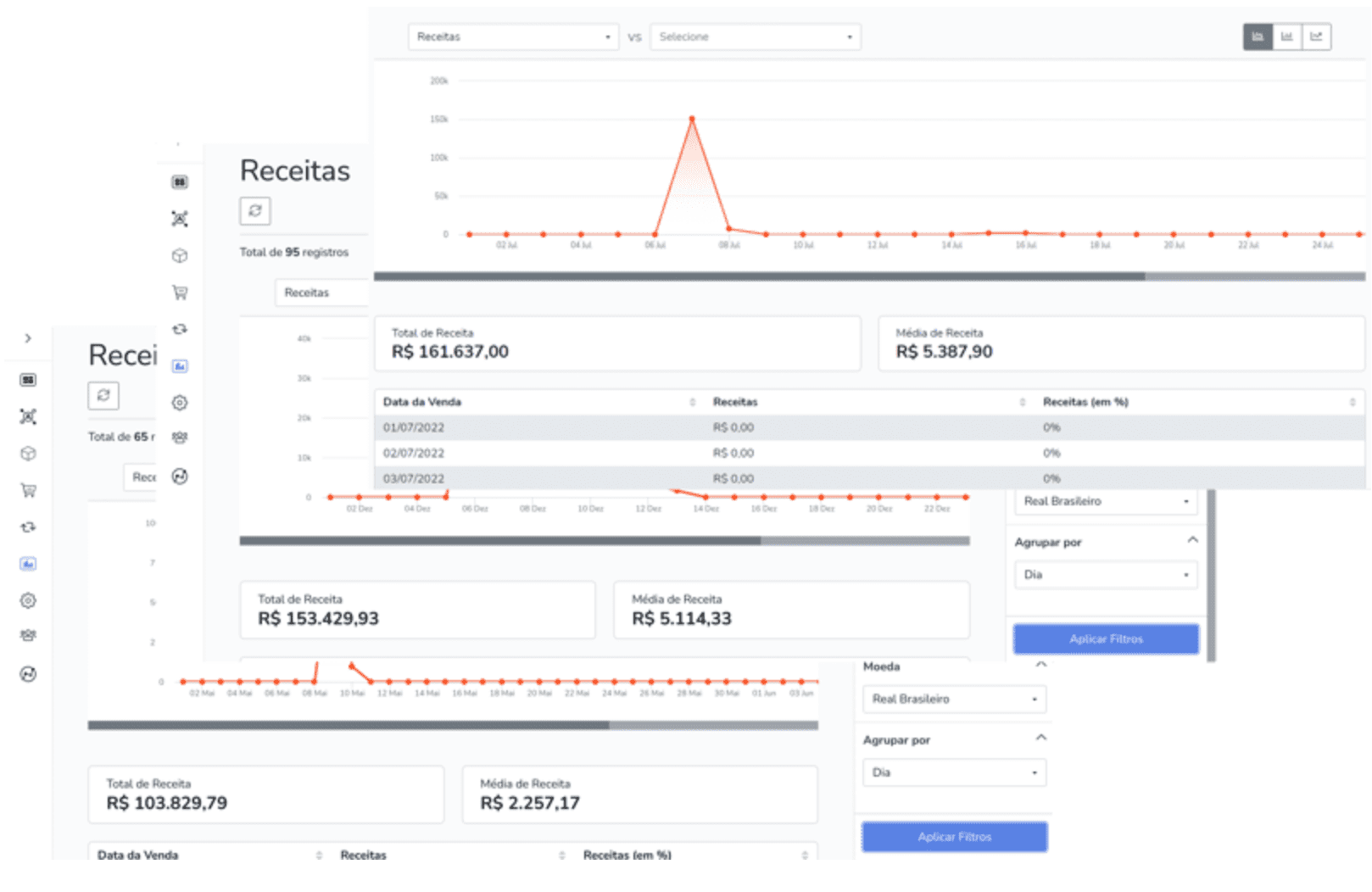Switch to the bar chart view button
Image resolution: width=1372 pixels, height=892 pixels.
1286,36
